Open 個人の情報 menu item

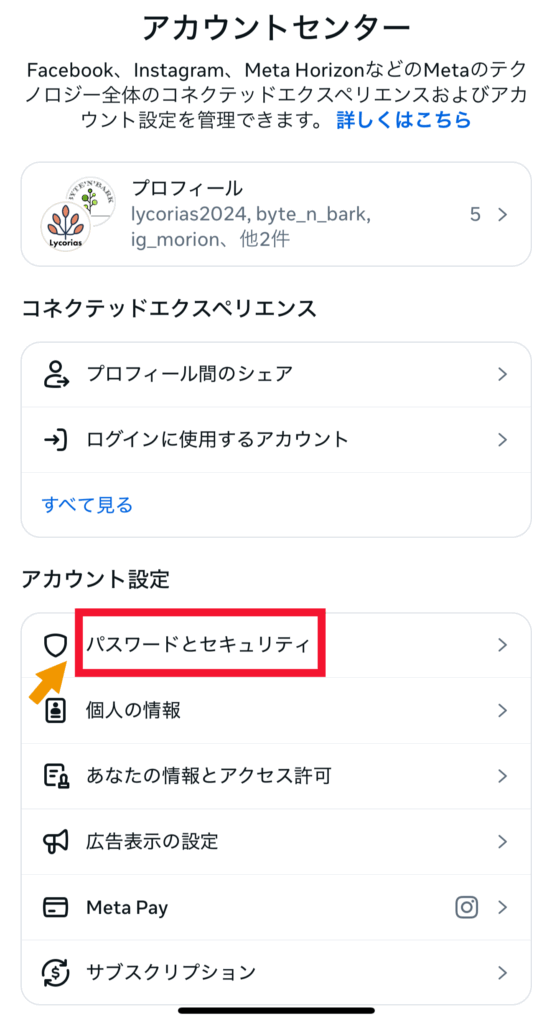[276, 711]
